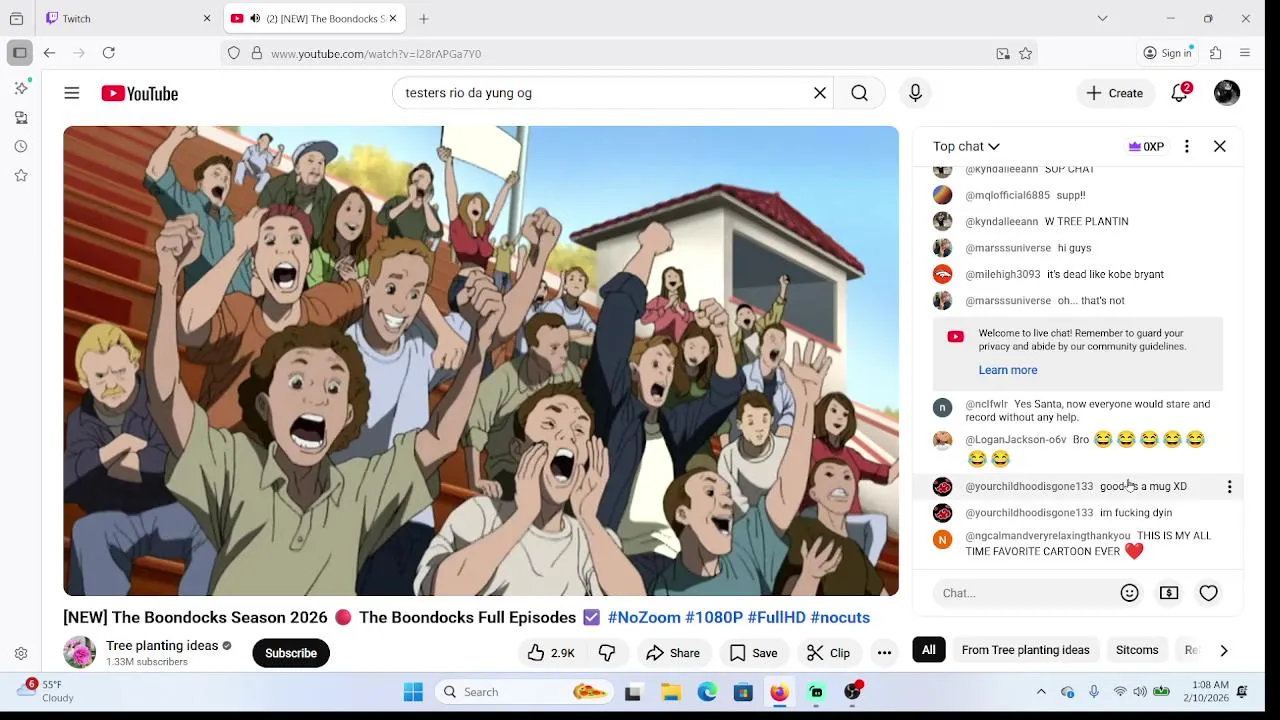Show site security padlock info
This screenshot has width=1280, height=720.
pyautogui.click(x=257, y=53)
